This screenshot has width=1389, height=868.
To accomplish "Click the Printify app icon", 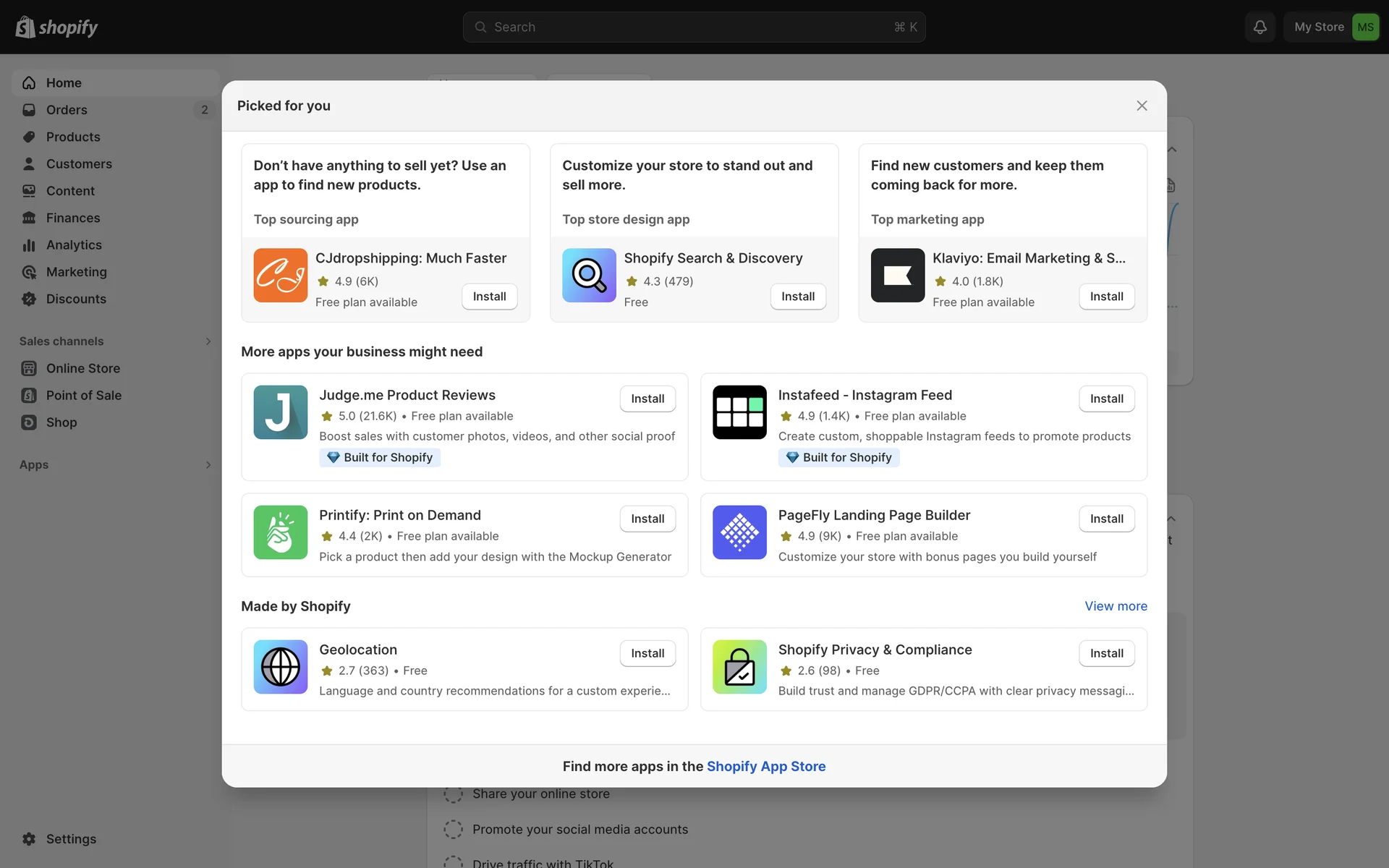I will pyautogui.click(x=280, y=532).
